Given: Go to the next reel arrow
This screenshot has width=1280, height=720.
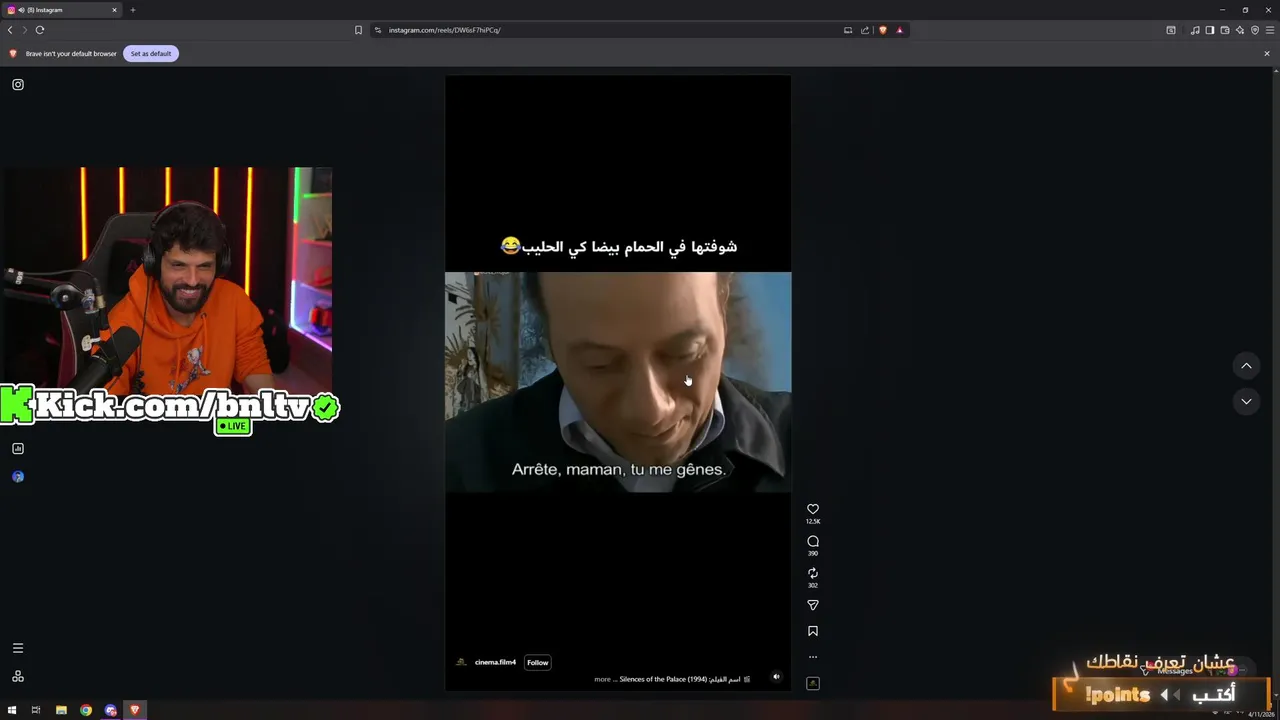Looking at the screenshot, I should click(1246, 401).
